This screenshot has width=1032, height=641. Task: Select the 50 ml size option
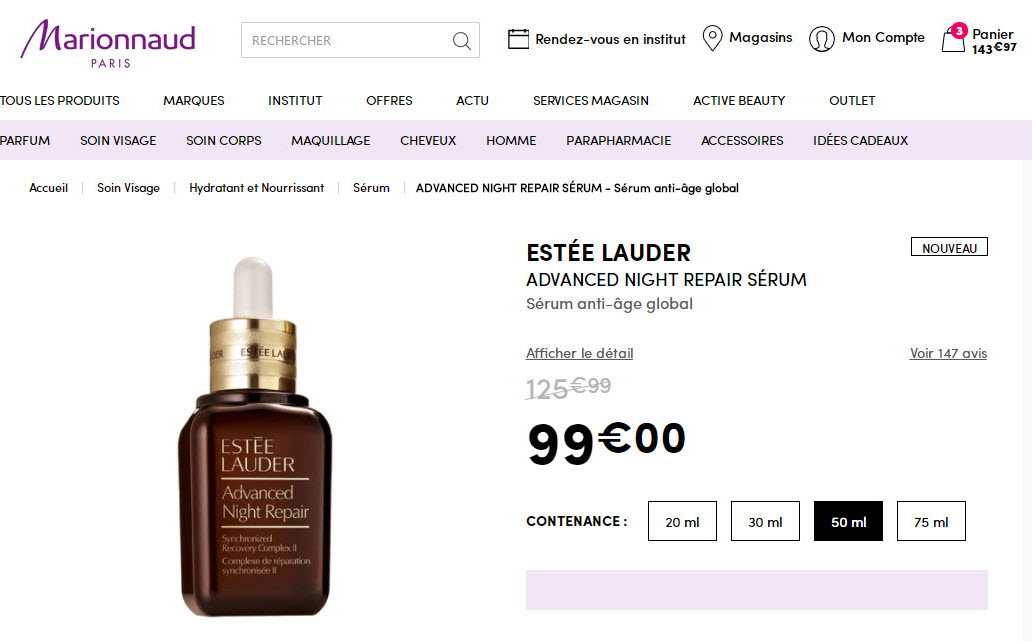pyautogui.click(x=848, y=521)
